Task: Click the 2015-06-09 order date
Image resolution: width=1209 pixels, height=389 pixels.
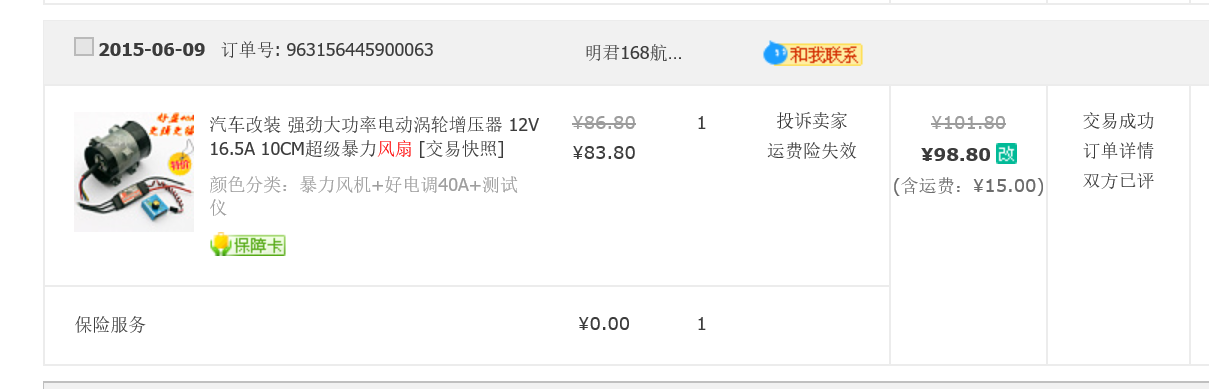Action: click(x=152, y=49)
